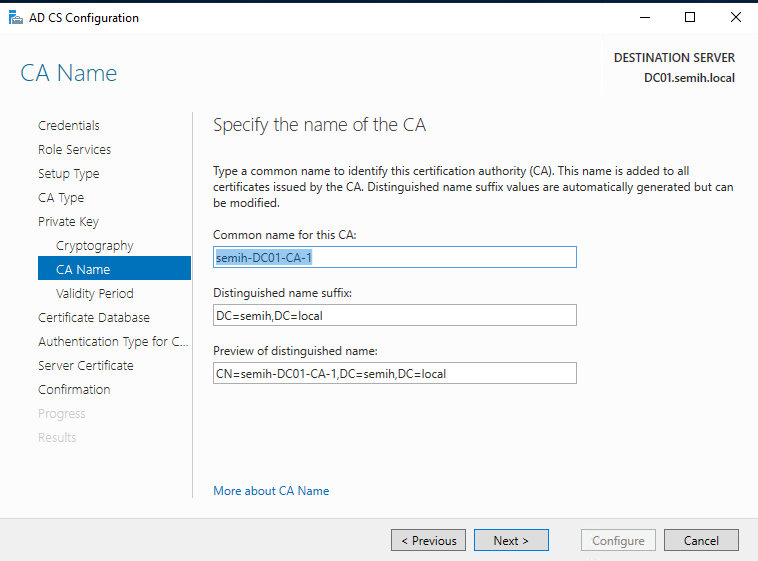Open the Role Services step
This screenshot has width=758, height=561.
click(x=74, y=149)
